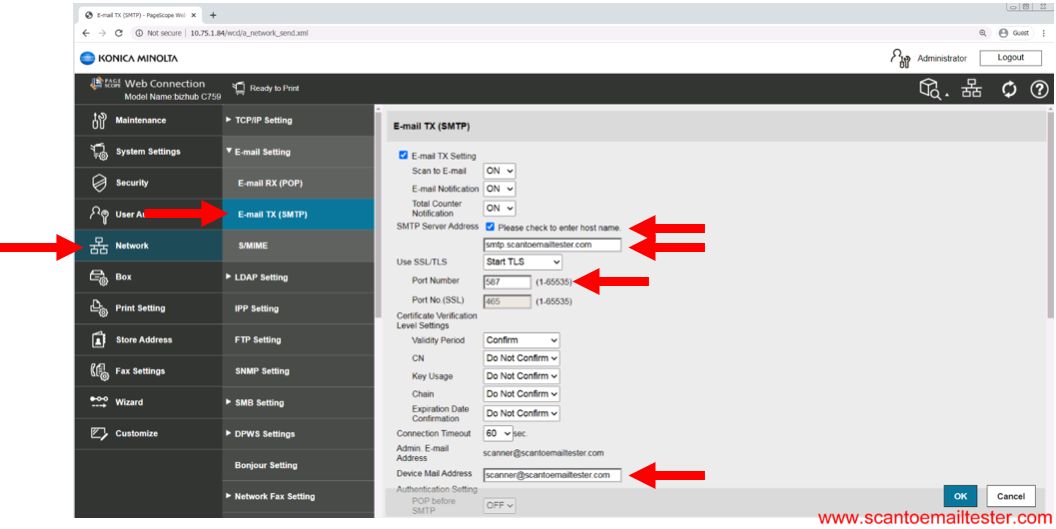
Task: Open the Validity Period dropdown
Action: pyautogui.click(x=521, y=340)
